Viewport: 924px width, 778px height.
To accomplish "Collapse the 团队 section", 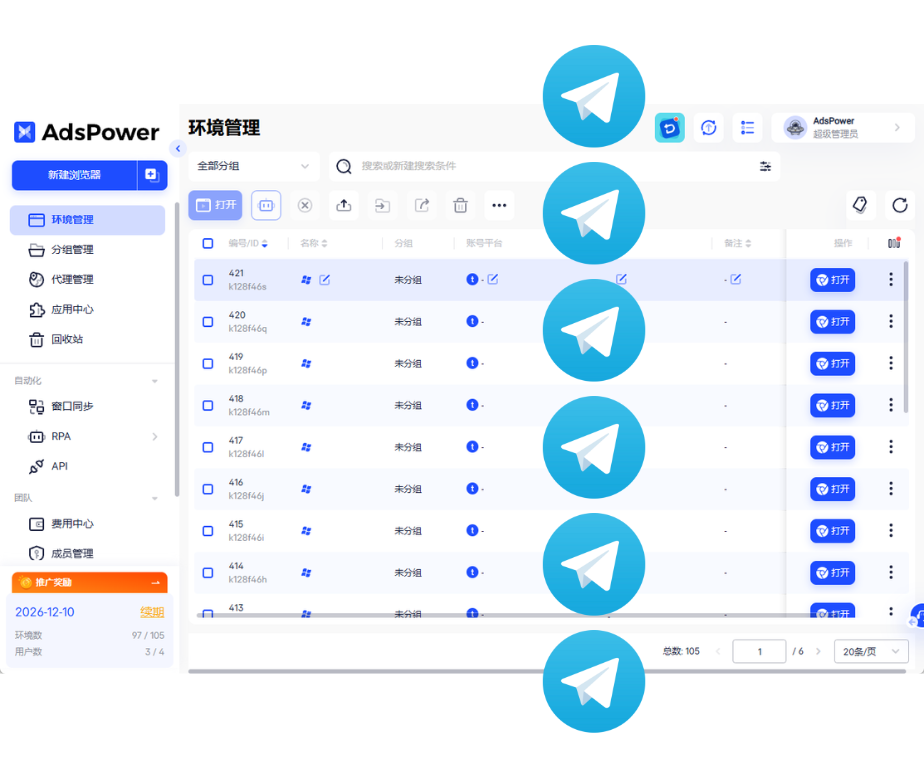I will point(155,499).
